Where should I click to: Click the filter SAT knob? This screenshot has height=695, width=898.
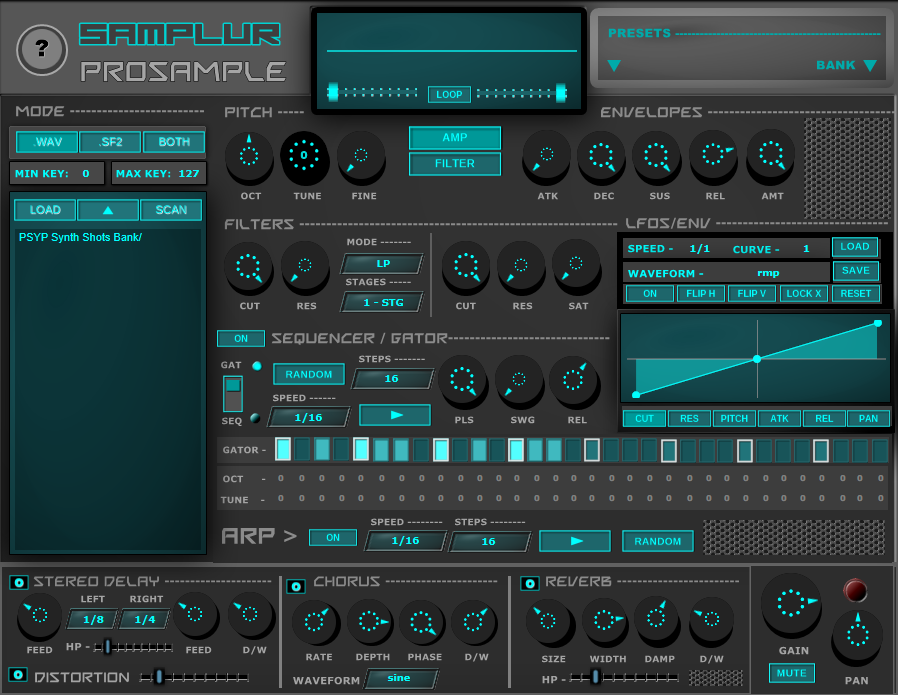point(576,265)
